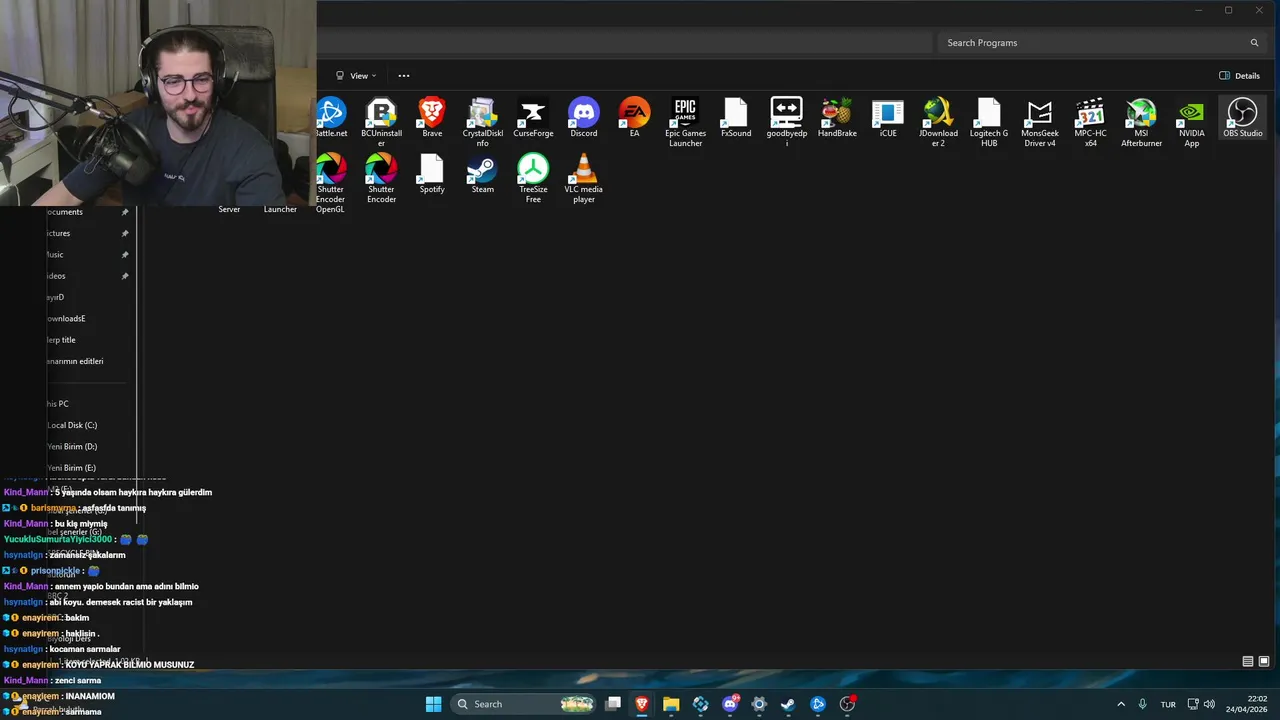This screenshot has height=720, width=1280.
Task: Open the Windows Start menu
Action: (433, 704)
